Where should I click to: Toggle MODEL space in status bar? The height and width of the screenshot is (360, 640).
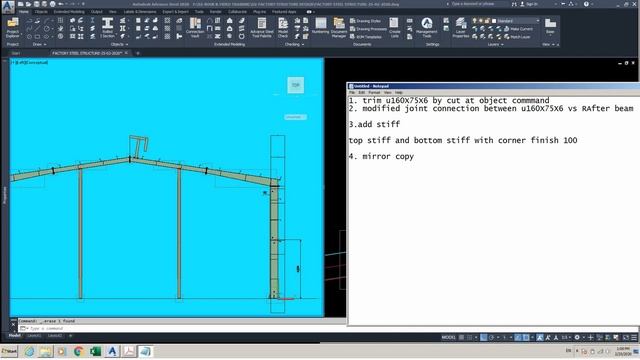tap(449, 338)
